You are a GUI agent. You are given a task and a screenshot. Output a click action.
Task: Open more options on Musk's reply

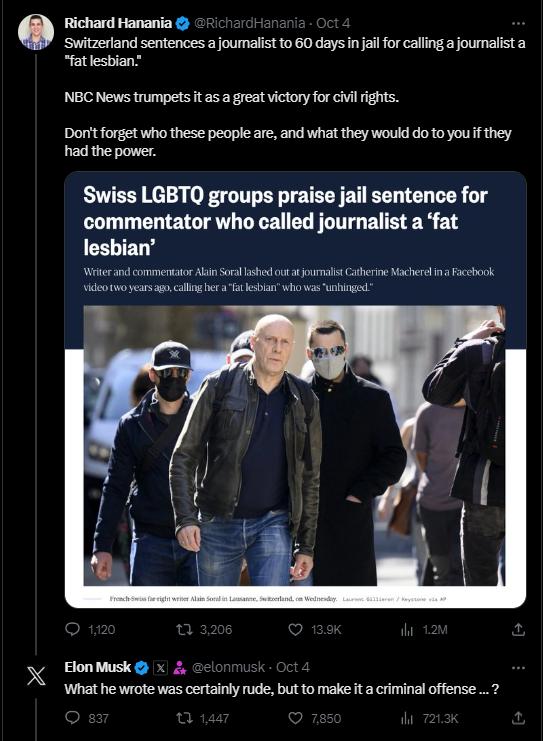click(518, 667)
